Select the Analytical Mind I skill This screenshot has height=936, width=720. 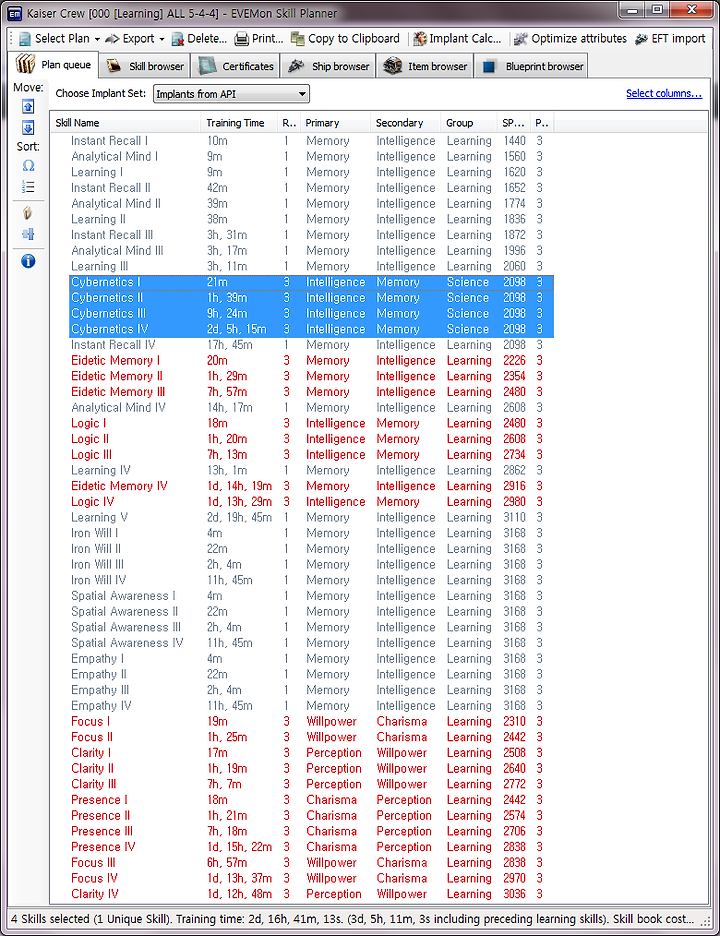tap(311, 156)
